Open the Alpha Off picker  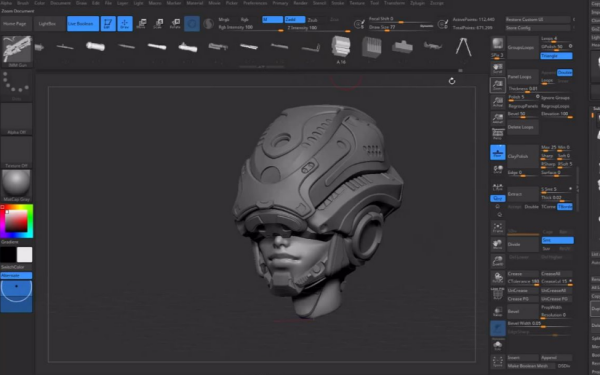point(16,119)
